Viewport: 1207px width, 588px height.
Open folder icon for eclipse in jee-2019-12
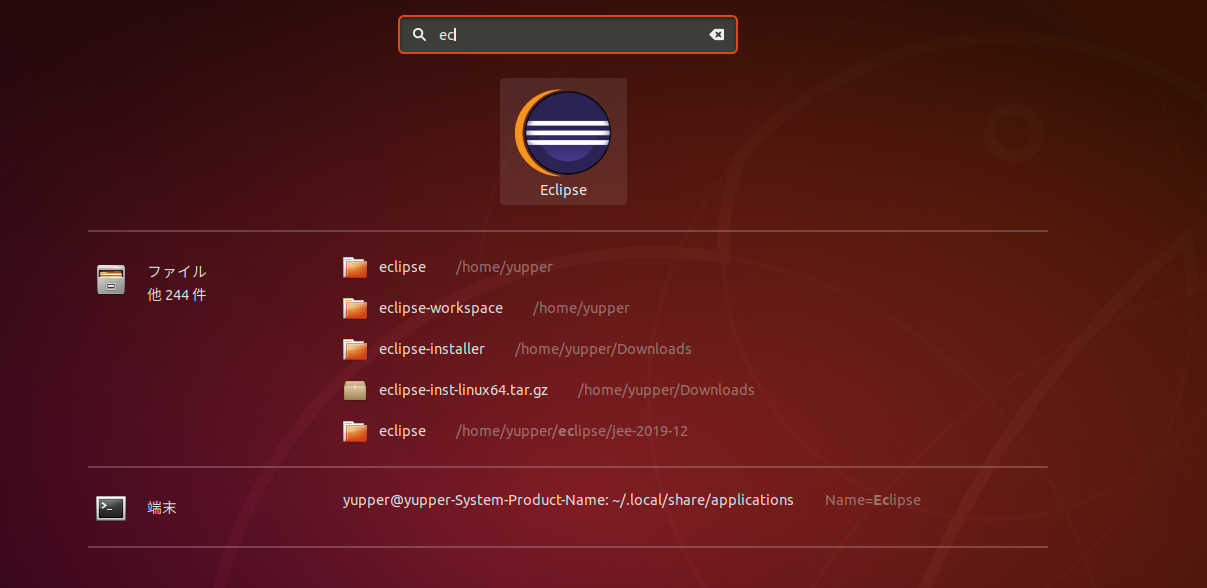355,431
